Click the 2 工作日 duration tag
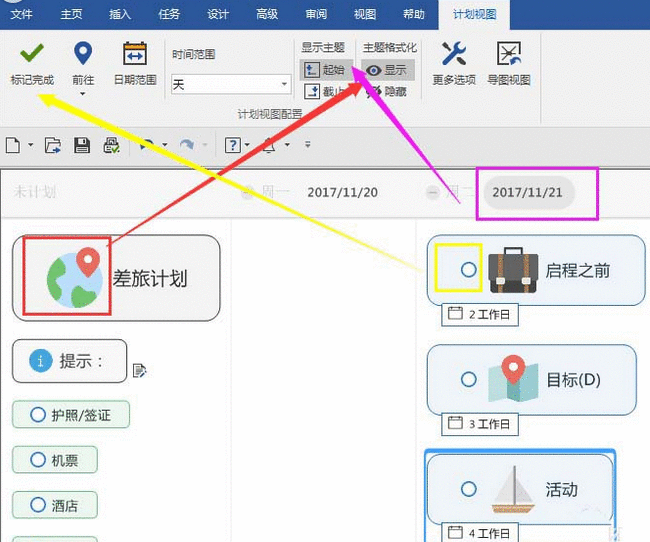The image size is (650, 542). click(480, 314)
